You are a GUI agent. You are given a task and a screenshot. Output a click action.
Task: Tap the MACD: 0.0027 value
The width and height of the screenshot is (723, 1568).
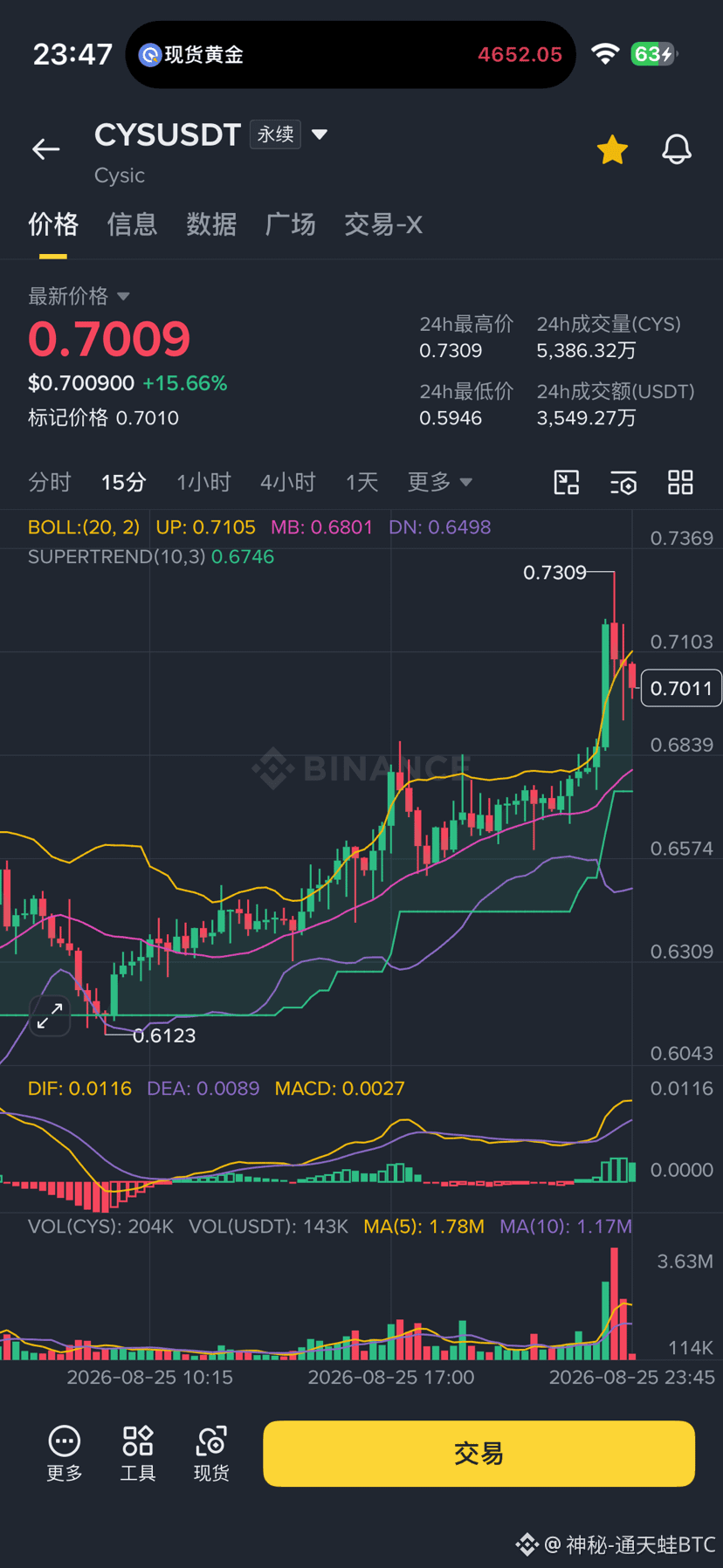(340, 1089)
